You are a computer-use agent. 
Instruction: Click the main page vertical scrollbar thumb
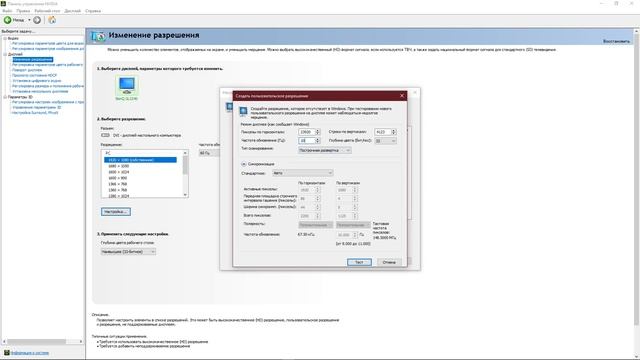coord(636,180)
